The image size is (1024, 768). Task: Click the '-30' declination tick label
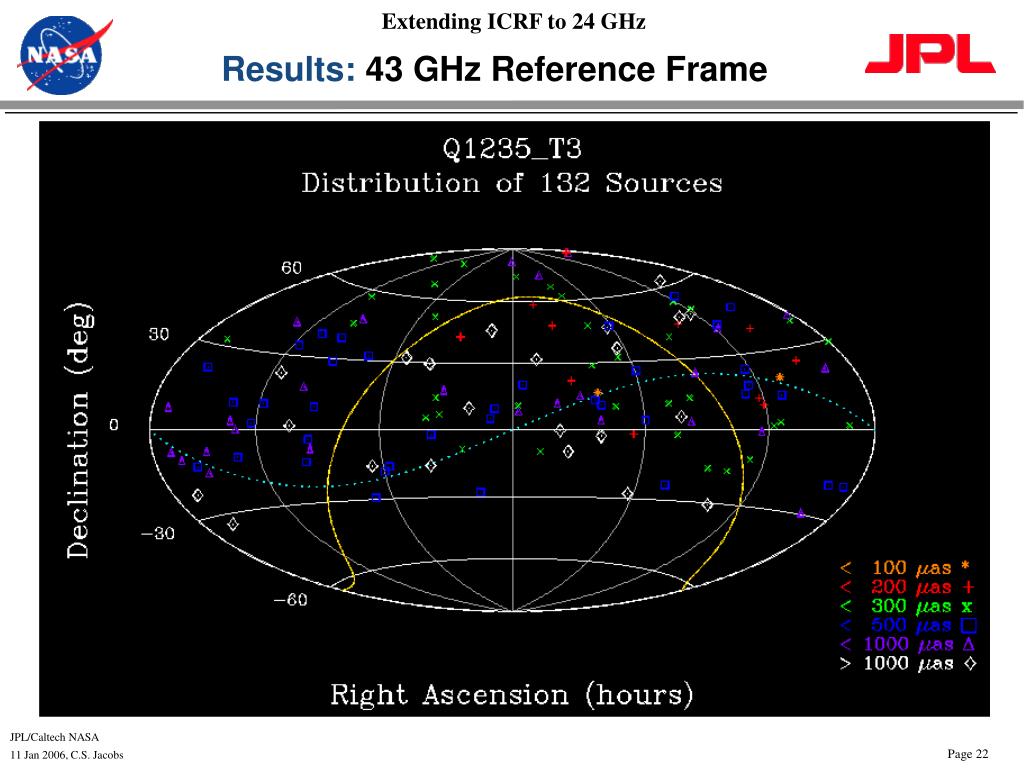[157, 534]
